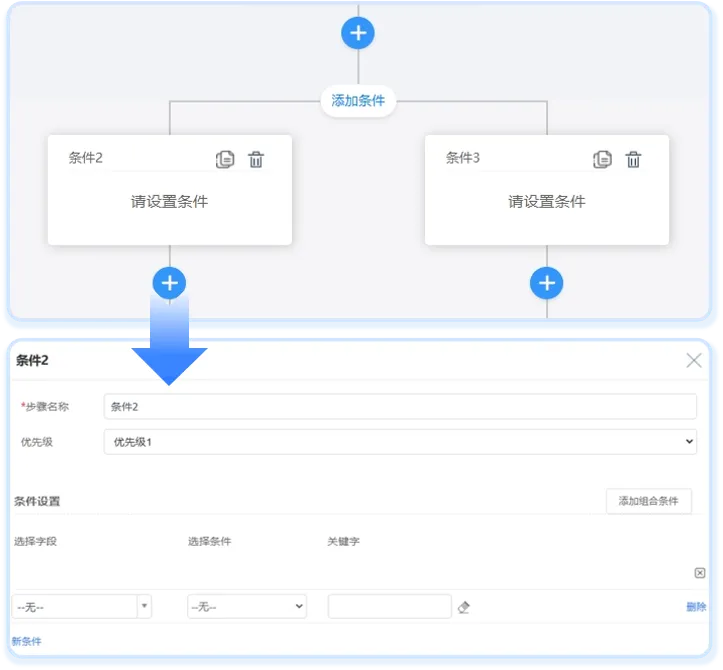723x670 pixels.
Task: Click the 添加组合条件 button
Action: click(648, 501)
